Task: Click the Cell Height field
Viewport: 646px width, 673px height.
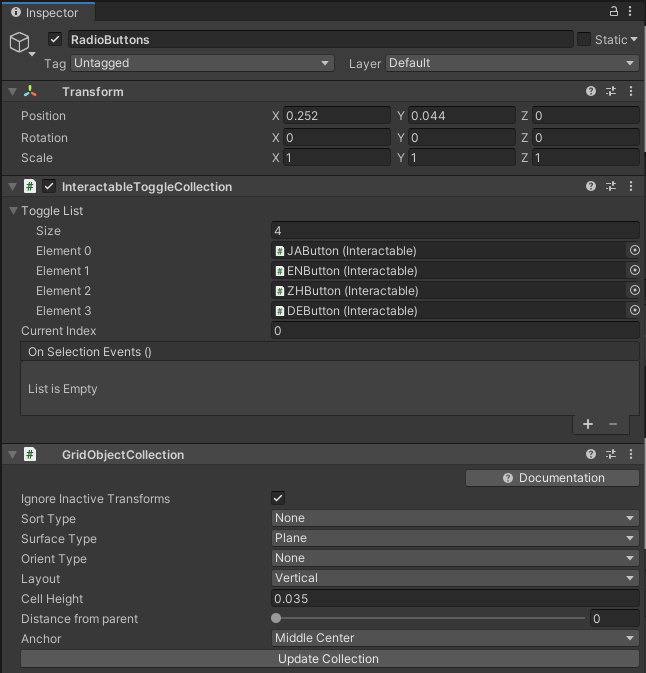Action: (455, 598)
